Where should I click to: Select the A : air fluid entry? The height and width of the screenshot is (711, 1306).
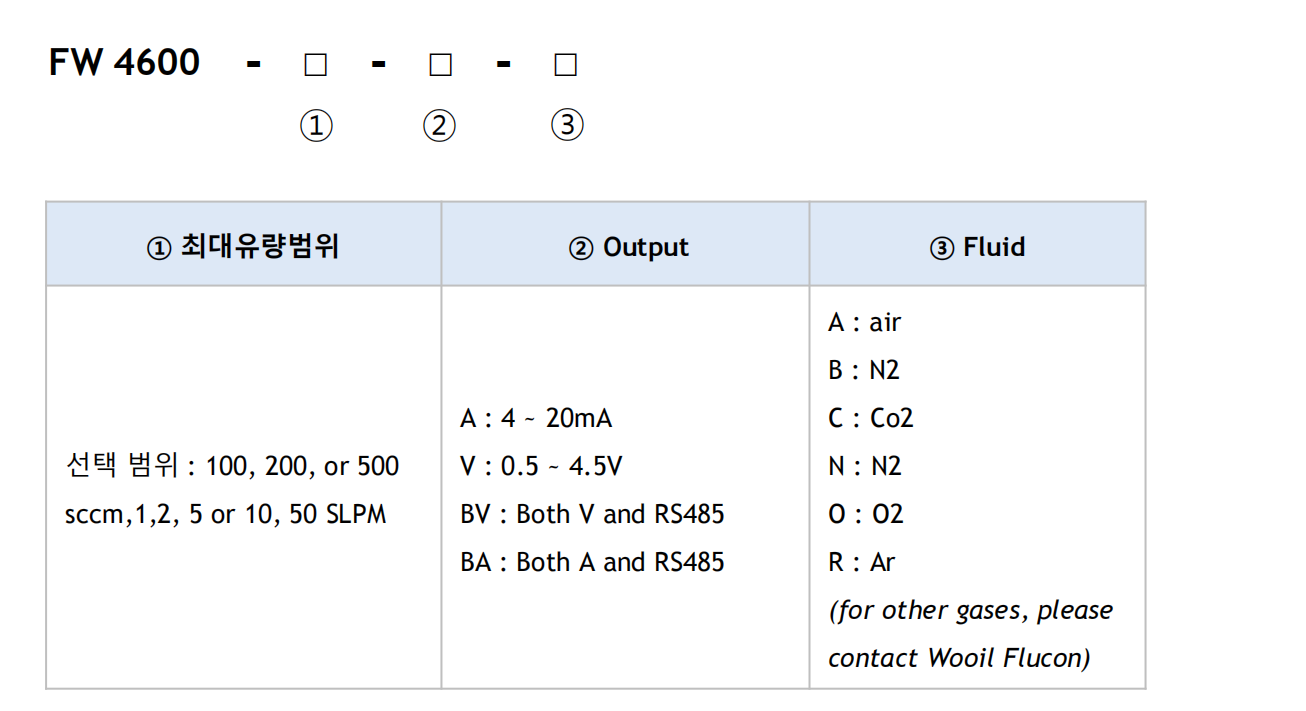(x=864, y=322)
